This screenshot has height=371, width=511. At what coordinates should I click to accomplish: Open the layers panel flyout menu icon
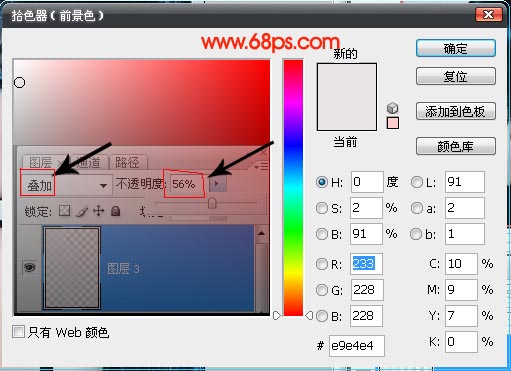[261, 166]
